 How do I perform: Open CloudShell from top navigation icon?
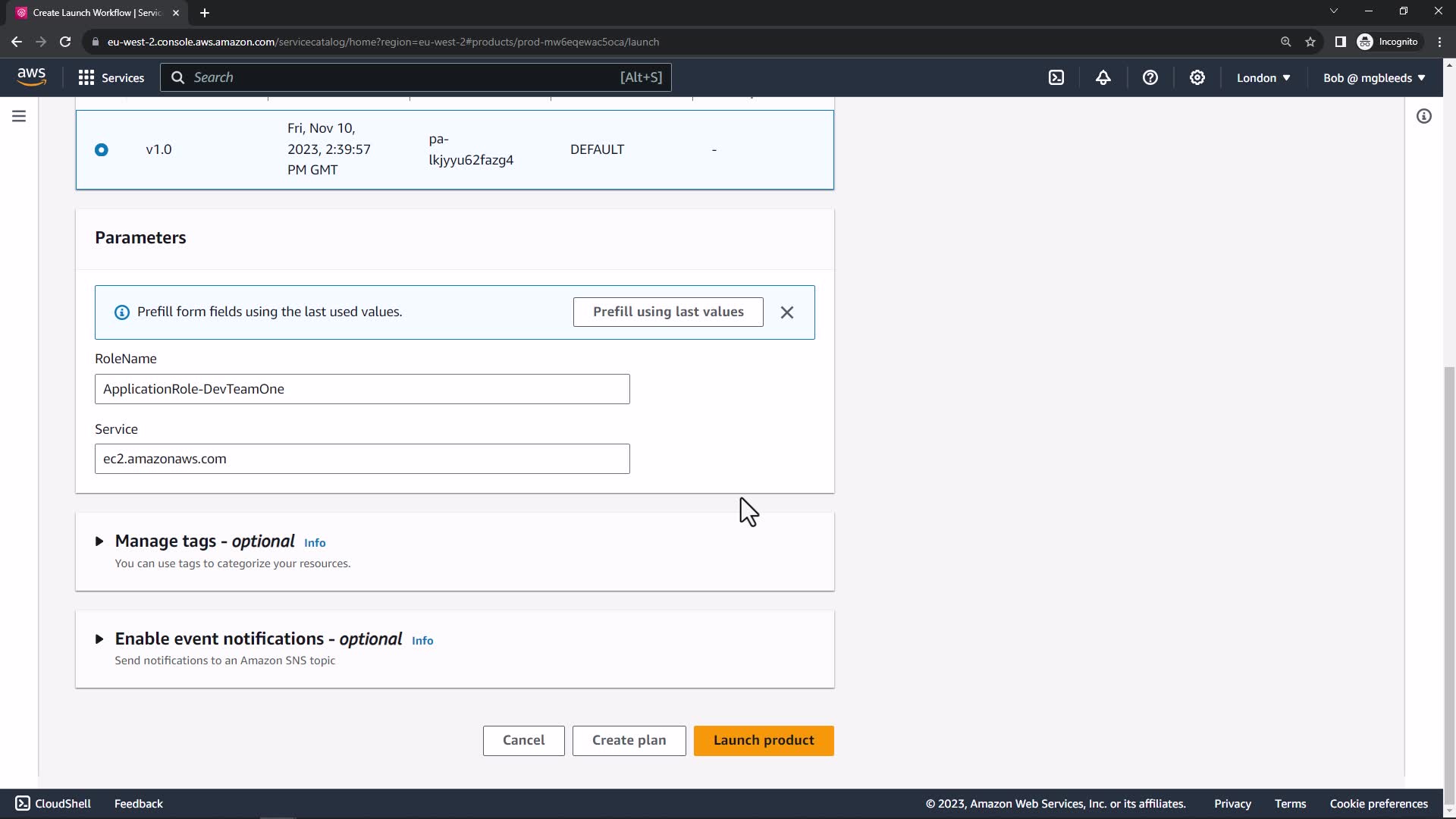[x=1056, y=77]
